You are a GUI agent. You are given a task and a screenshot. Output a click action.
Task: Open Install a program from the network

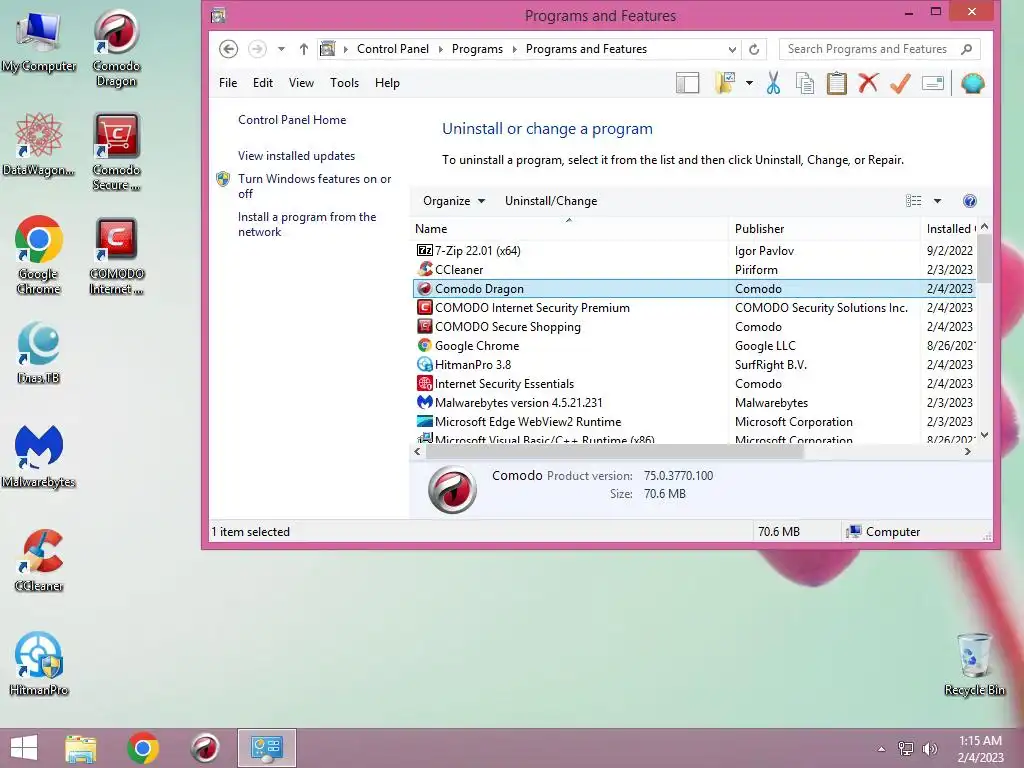[x=307, y=224]
